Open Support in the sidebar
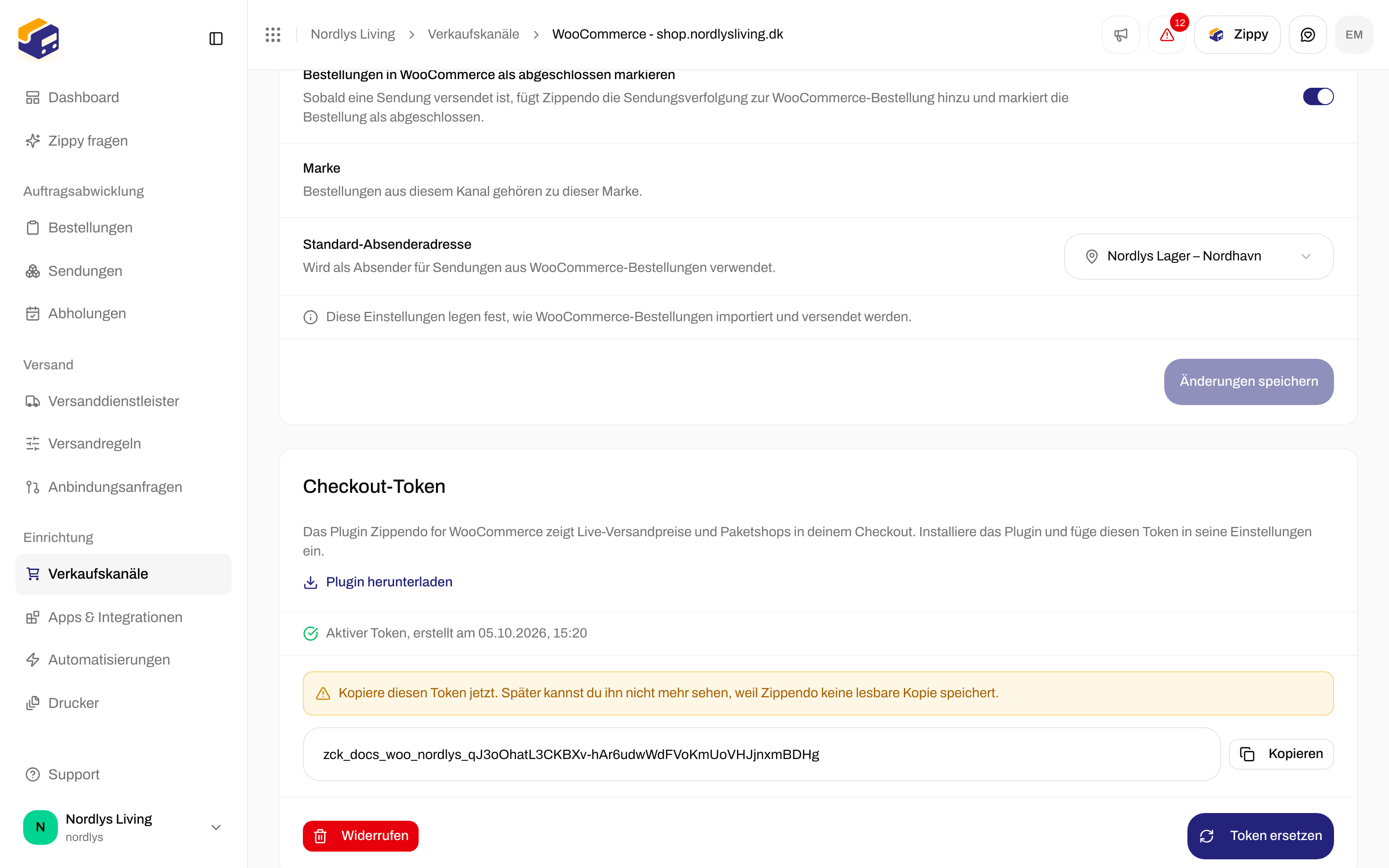The width and height of the screenshot is (1389, 868). (x=123, y=774)
